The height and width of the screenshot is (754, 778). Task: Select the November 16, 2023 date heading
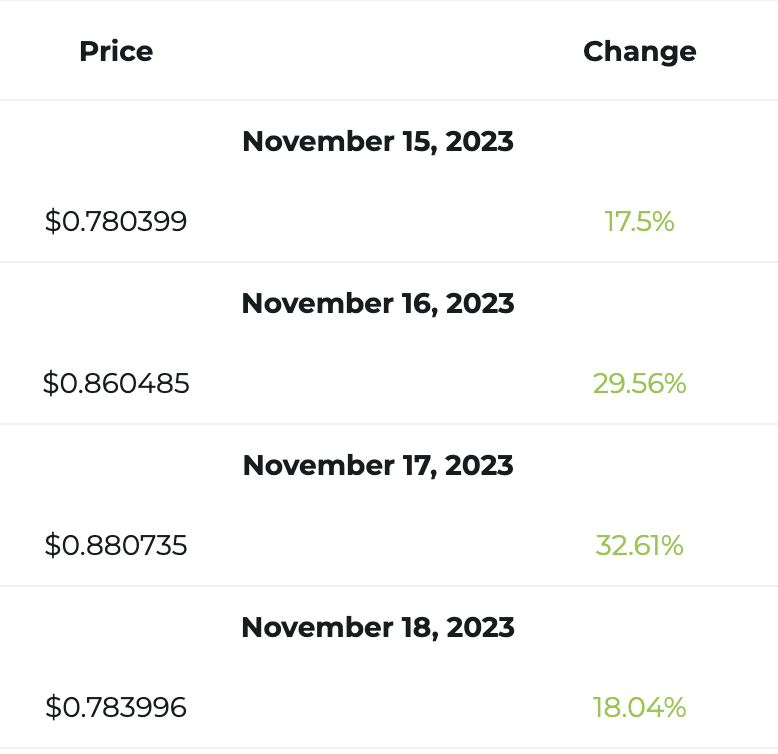coord(378,303)
